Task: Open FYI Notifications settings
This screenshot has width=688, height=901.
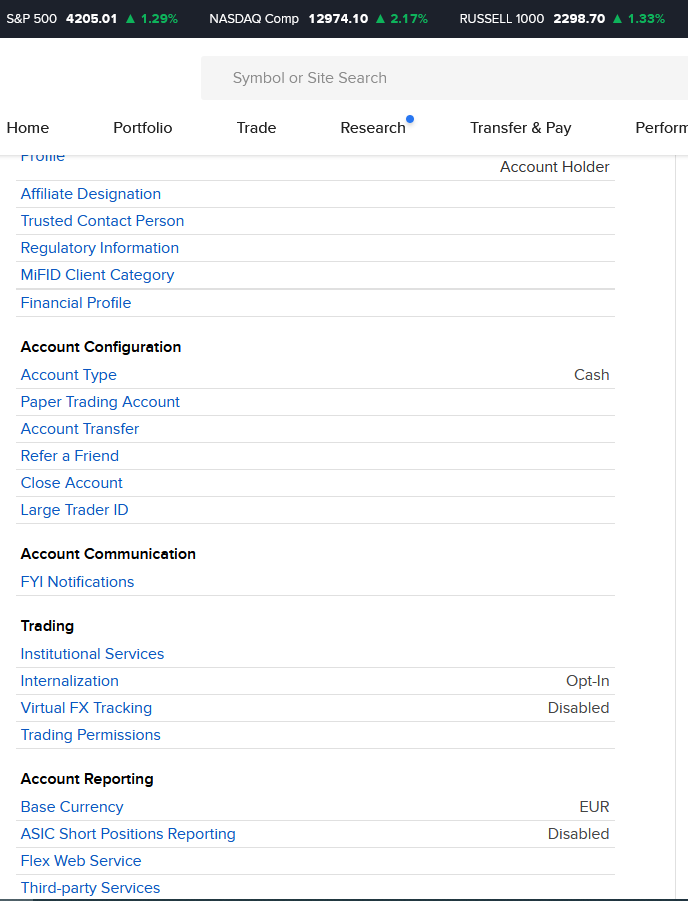Action: [77, 582]
